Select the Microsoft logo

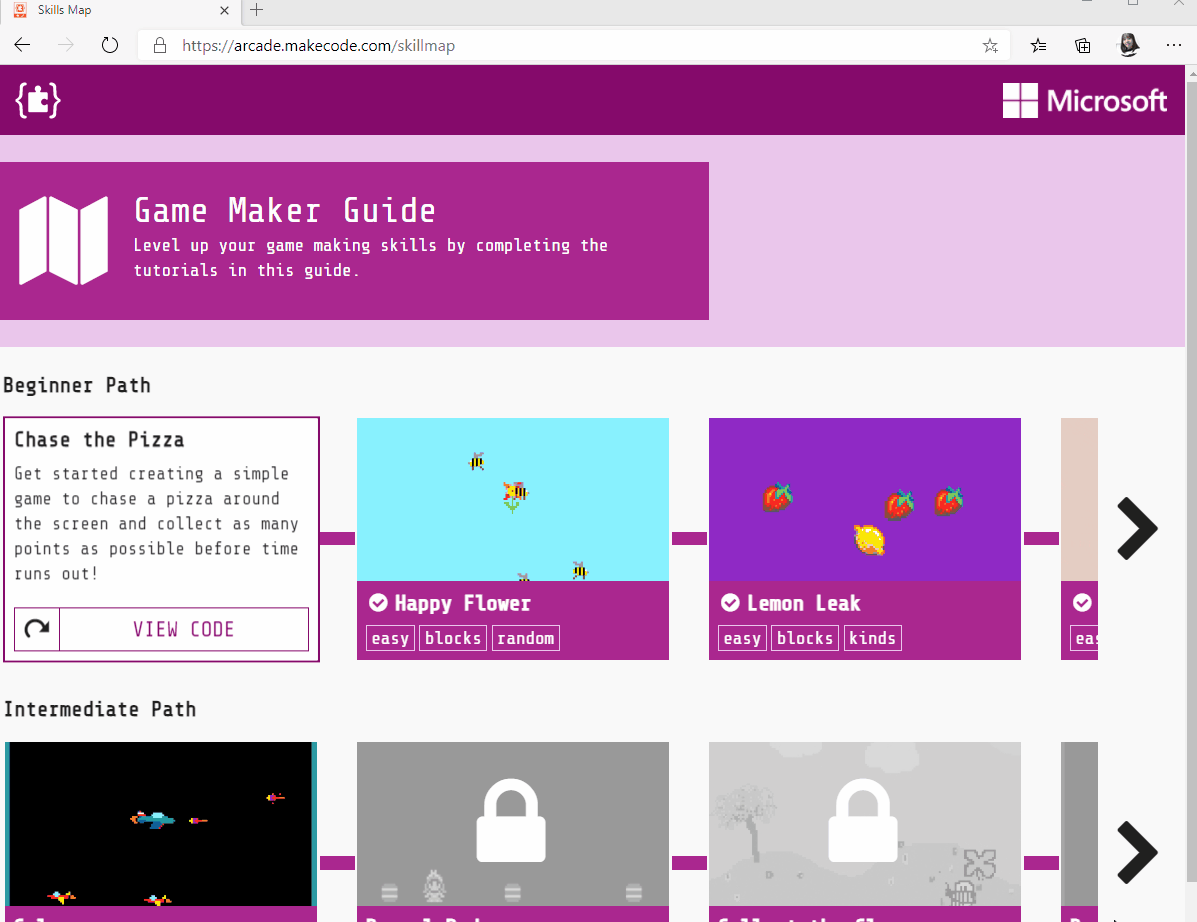(1085, 100)
